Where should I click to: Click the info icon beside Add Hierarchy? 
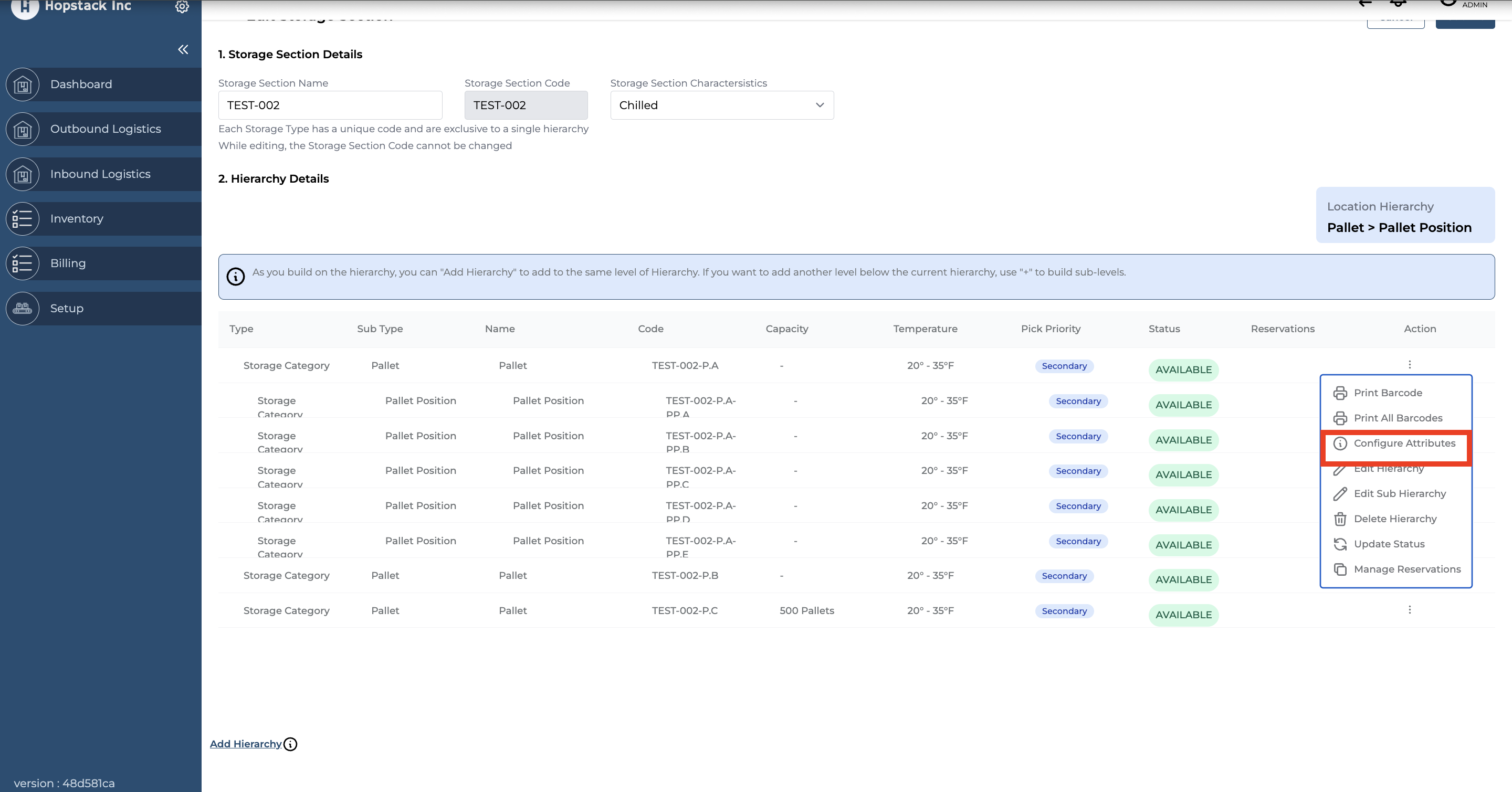click(x=290, y=744)
